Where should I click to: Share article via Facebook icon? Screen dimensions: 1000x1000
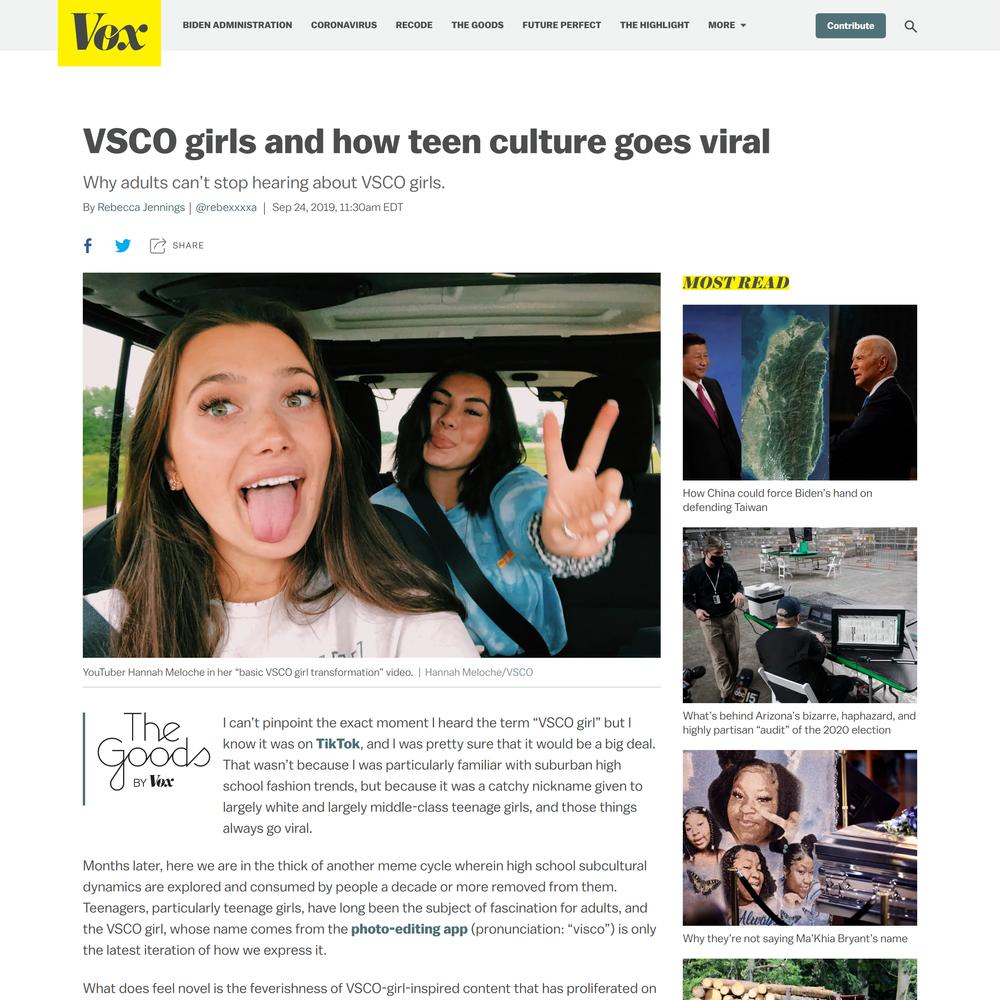click(88, 246)
